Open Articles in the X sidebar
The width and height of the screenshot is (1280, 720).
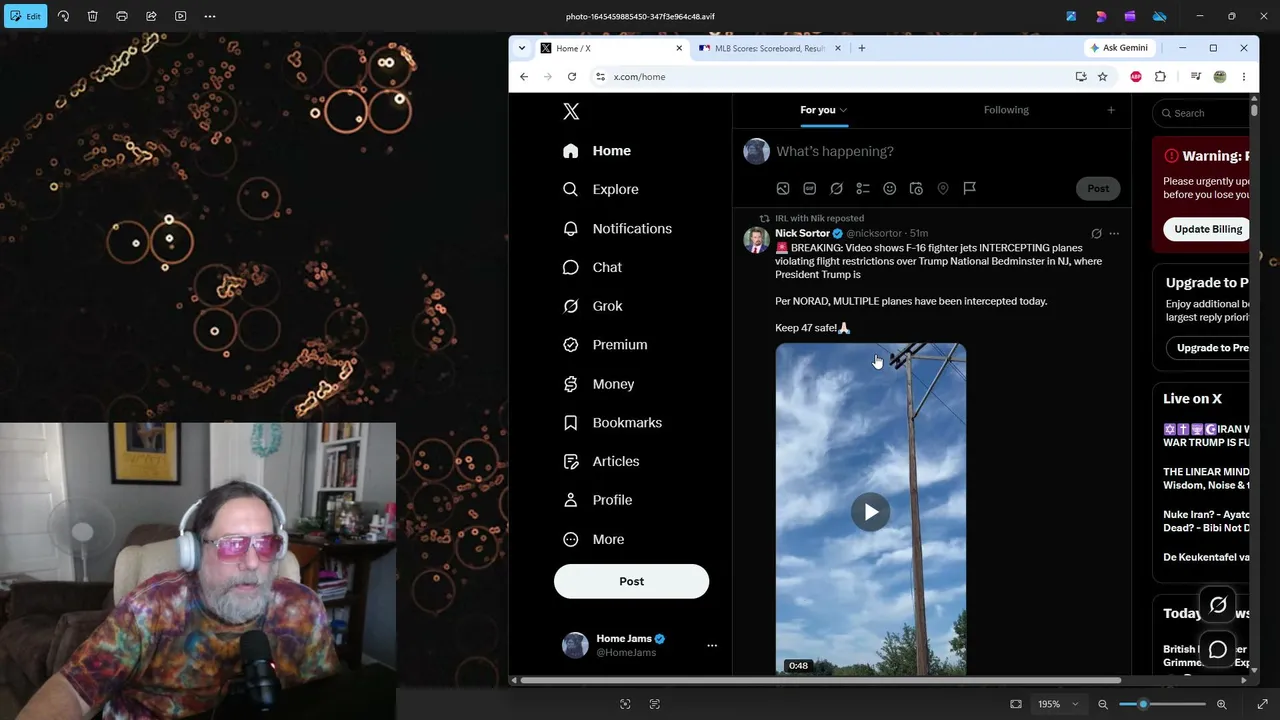click(x=601, y=461)
